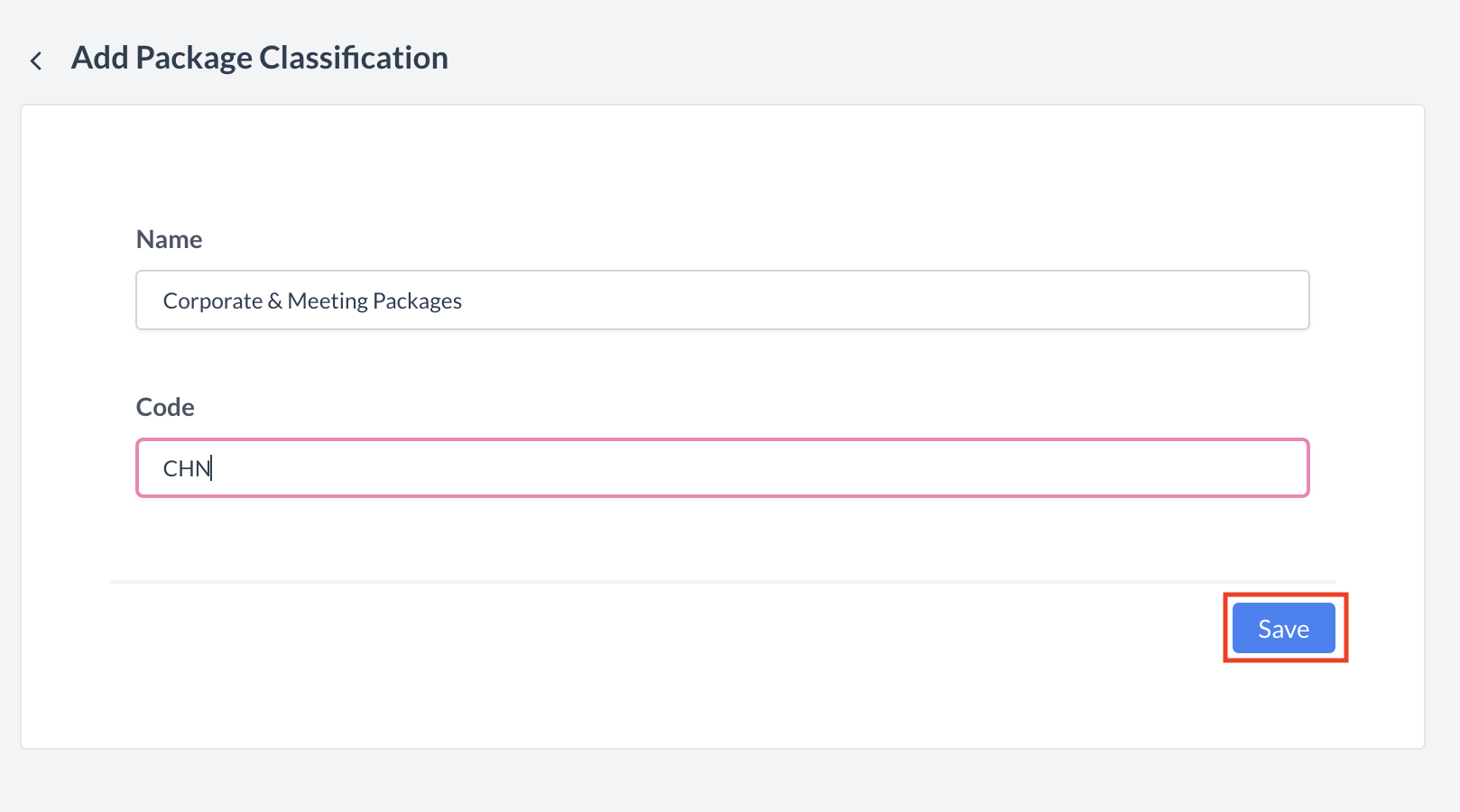This screenshot has width=1460, height=812.
Task: Select the Corporate & Meeting Packages name field
Action: point(722,300)
